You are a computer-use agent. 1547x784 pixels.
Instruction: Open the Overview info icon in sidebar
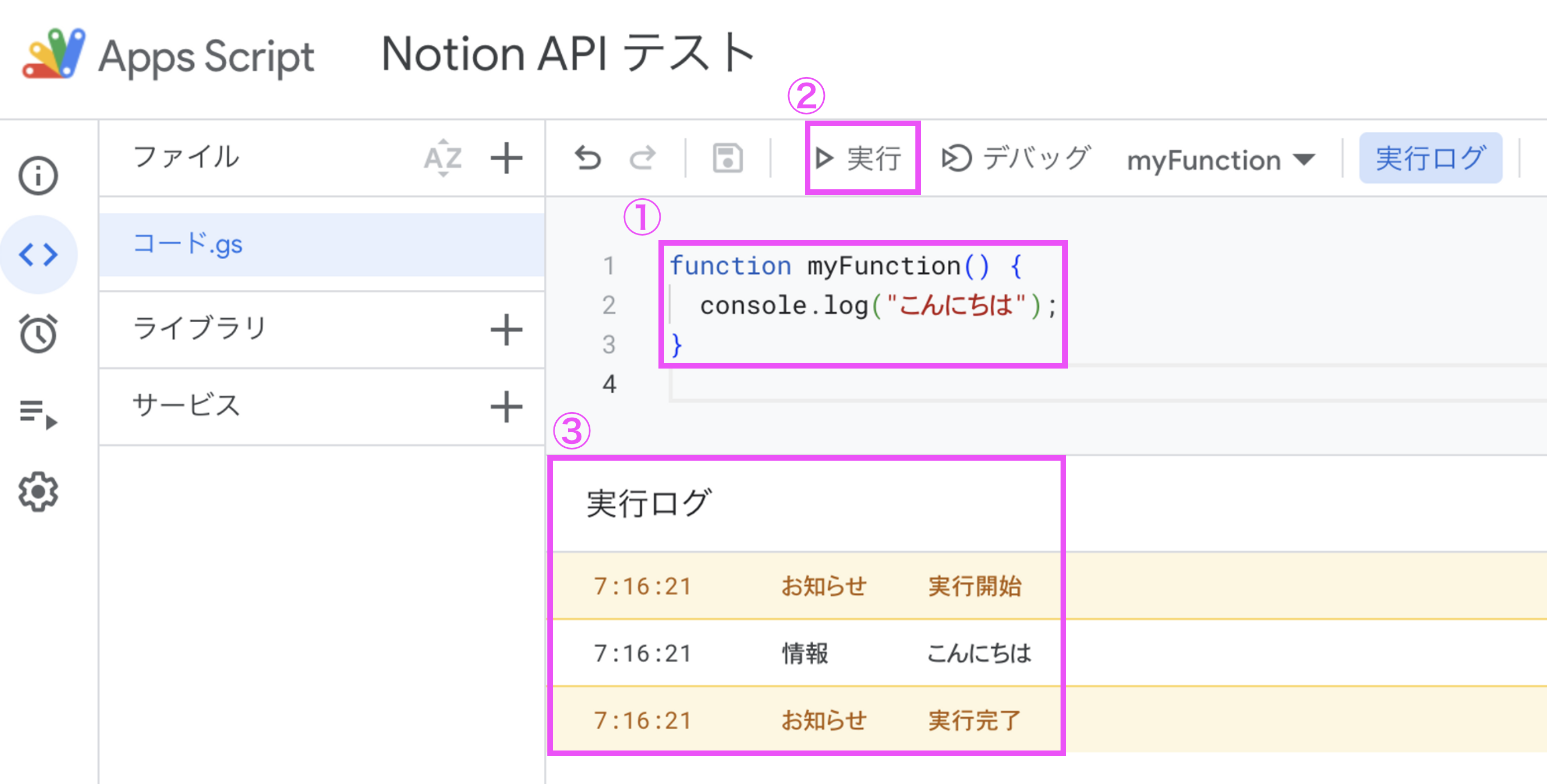click(39, 176)
